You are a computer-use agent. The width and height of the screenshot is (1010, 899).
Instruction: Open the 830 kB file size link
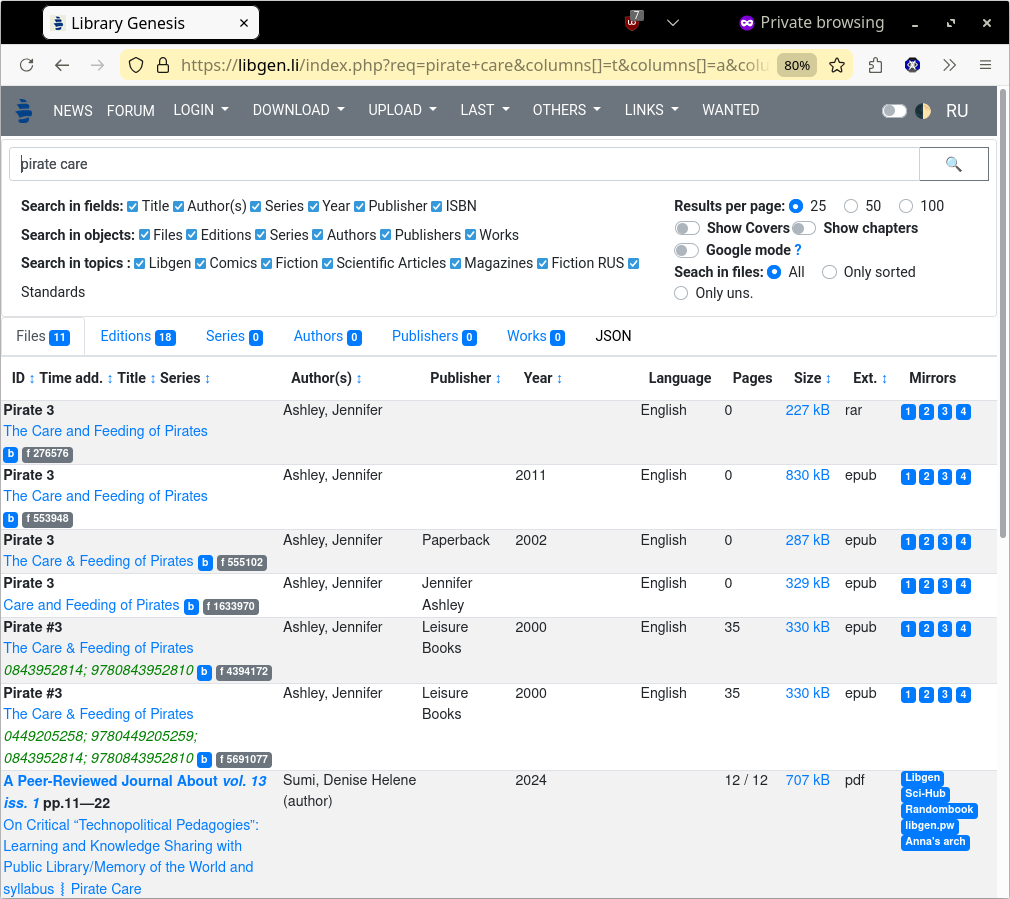pyautogui.click(x=807, y=475)
